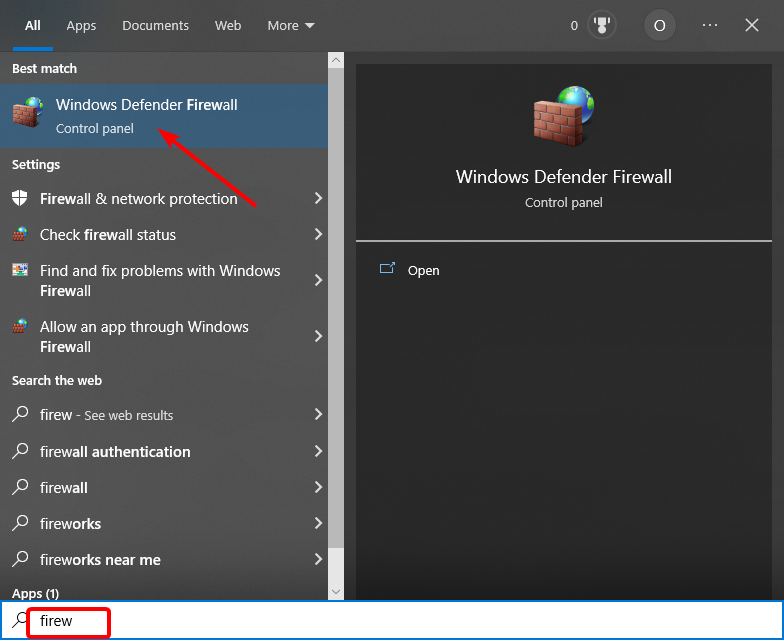Click the magnifier icon beside firew web result
The width and height of the screenshot is (784, 640).
click(x=20, y=414)
